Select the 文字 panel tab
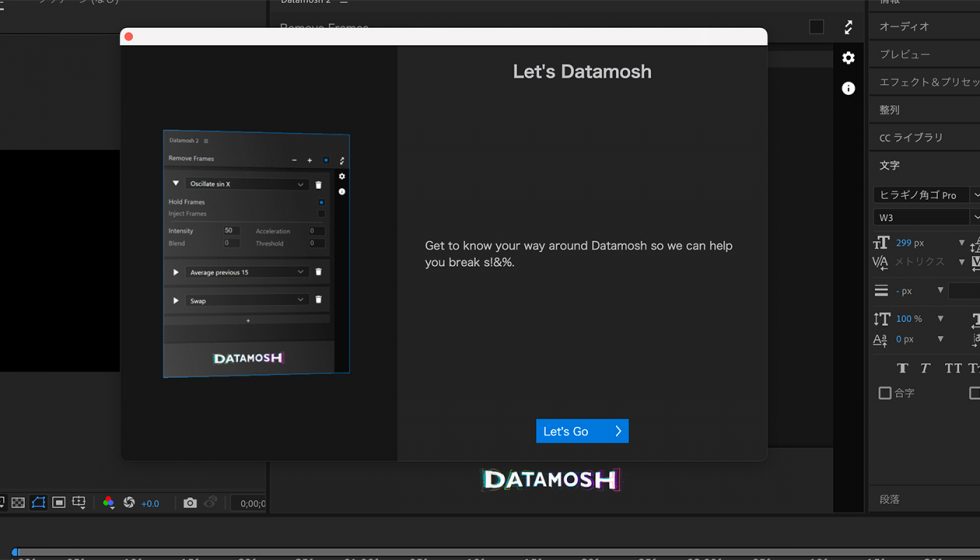Image resolution: width=980 pixels, height=560 pixels. tap(889, 166)
